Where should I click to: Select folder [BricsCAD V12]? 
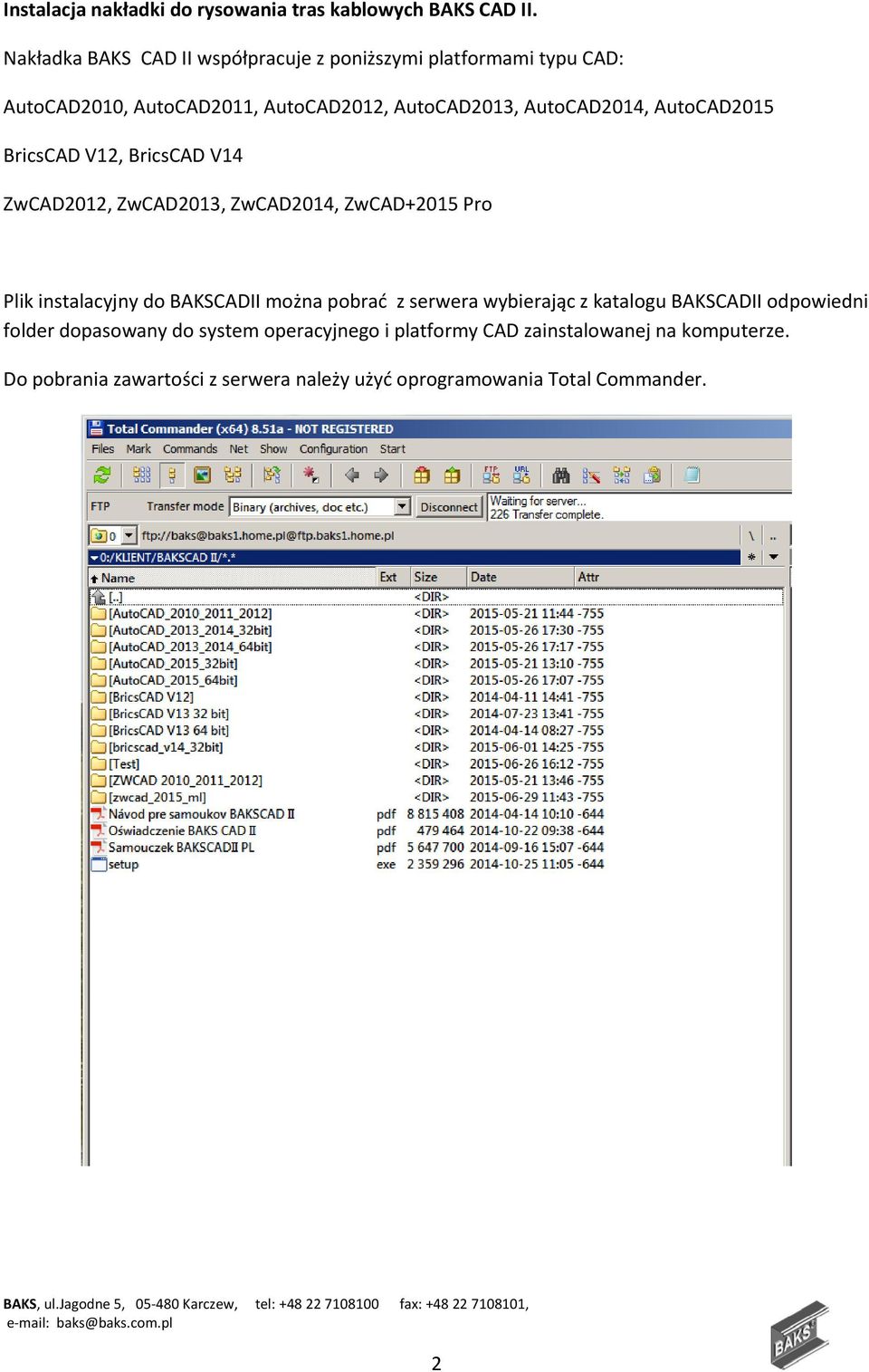pos(151,697)
